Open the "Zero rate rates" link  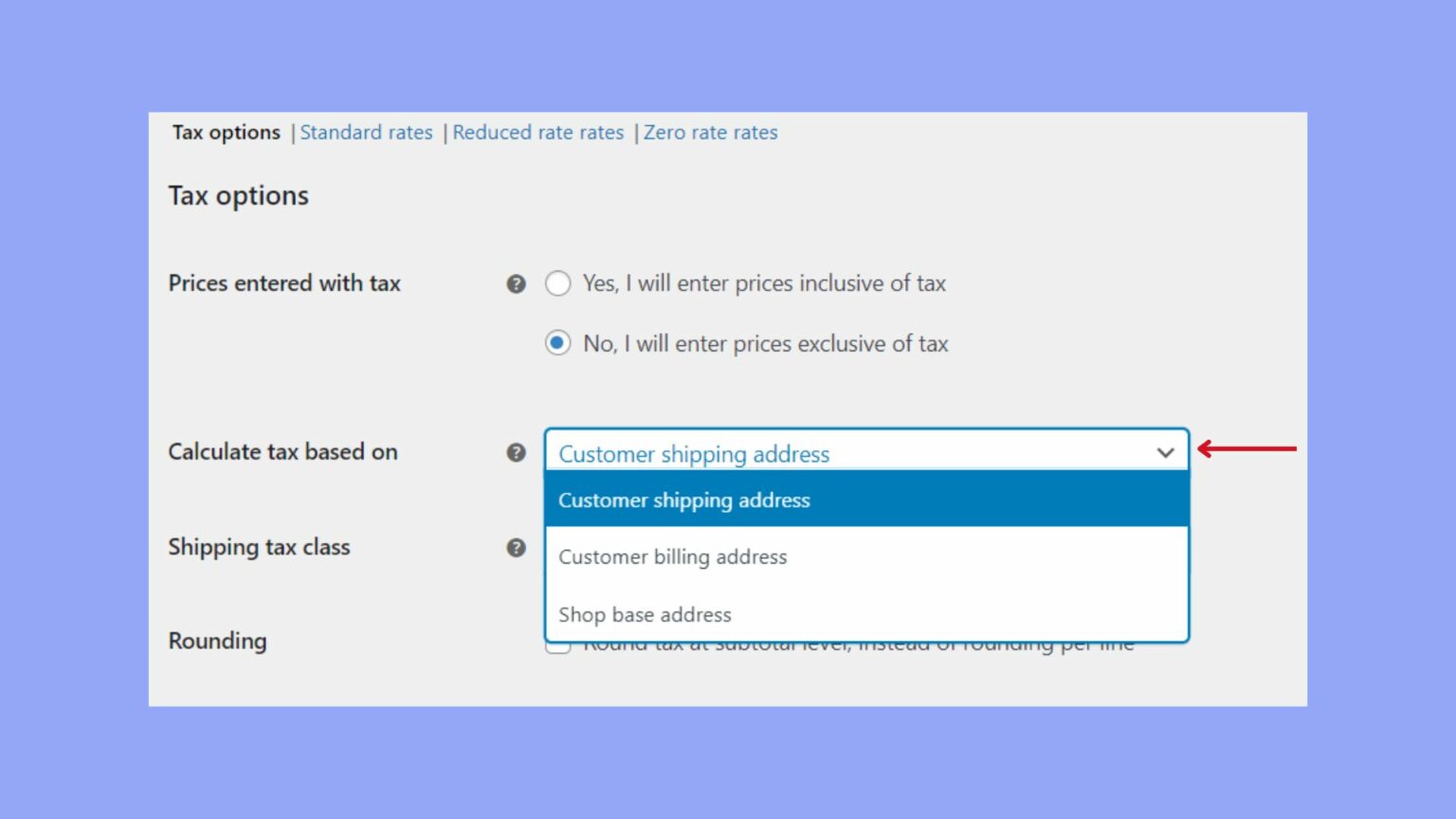point(711,132)
